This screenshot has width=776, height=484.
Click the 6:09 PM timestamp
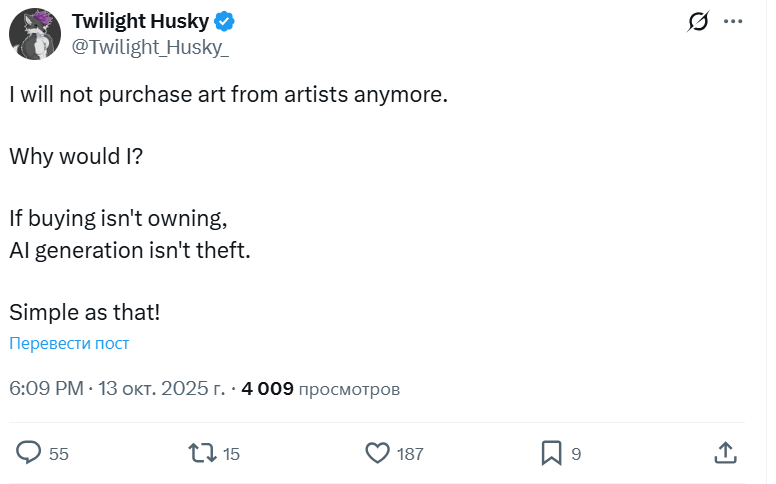pyautogui.click(x=46, y=389)
